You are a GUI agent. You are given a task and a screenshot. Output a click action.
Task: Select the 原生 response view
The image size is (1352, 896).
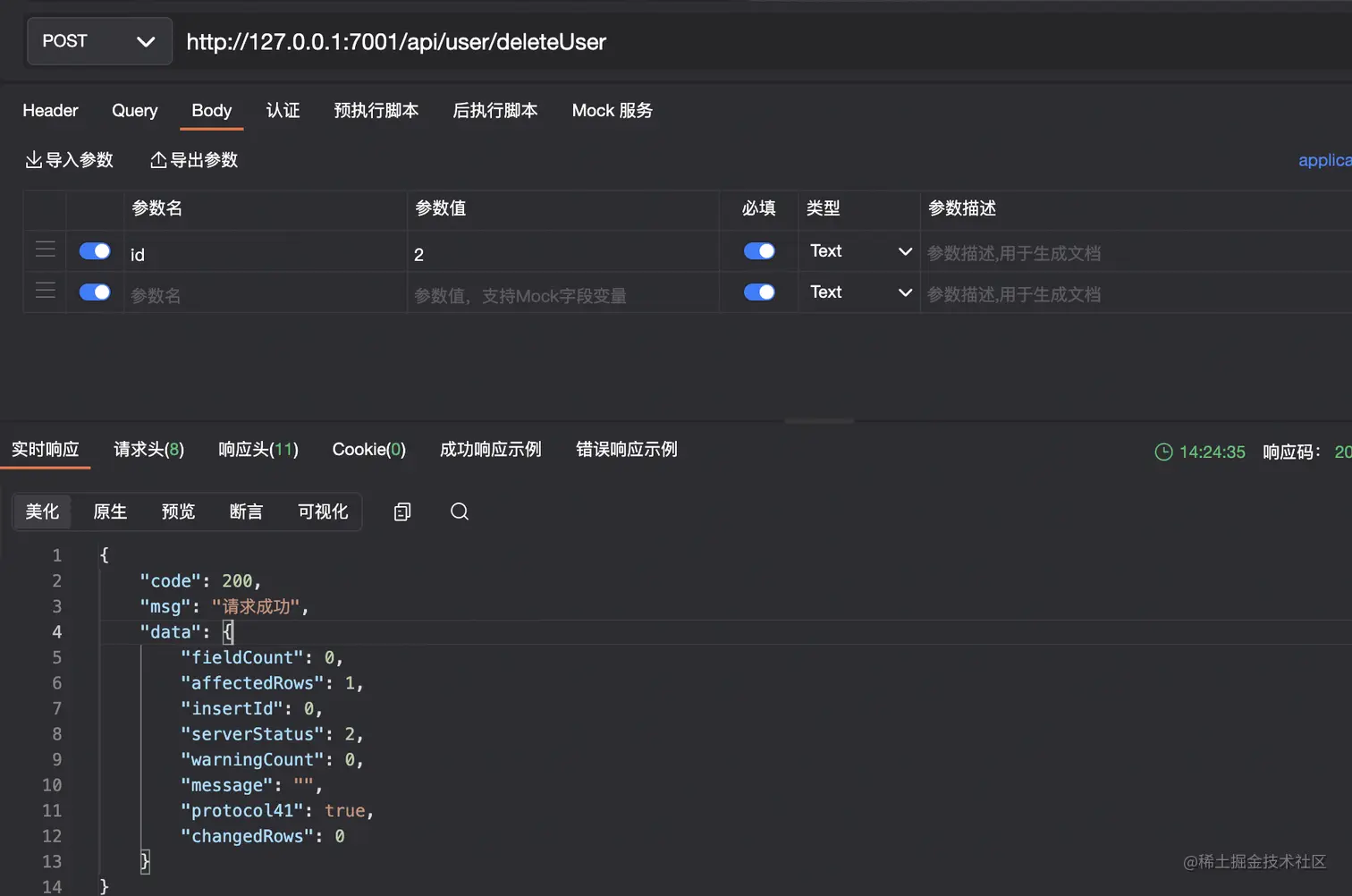[x=110, y=511]
